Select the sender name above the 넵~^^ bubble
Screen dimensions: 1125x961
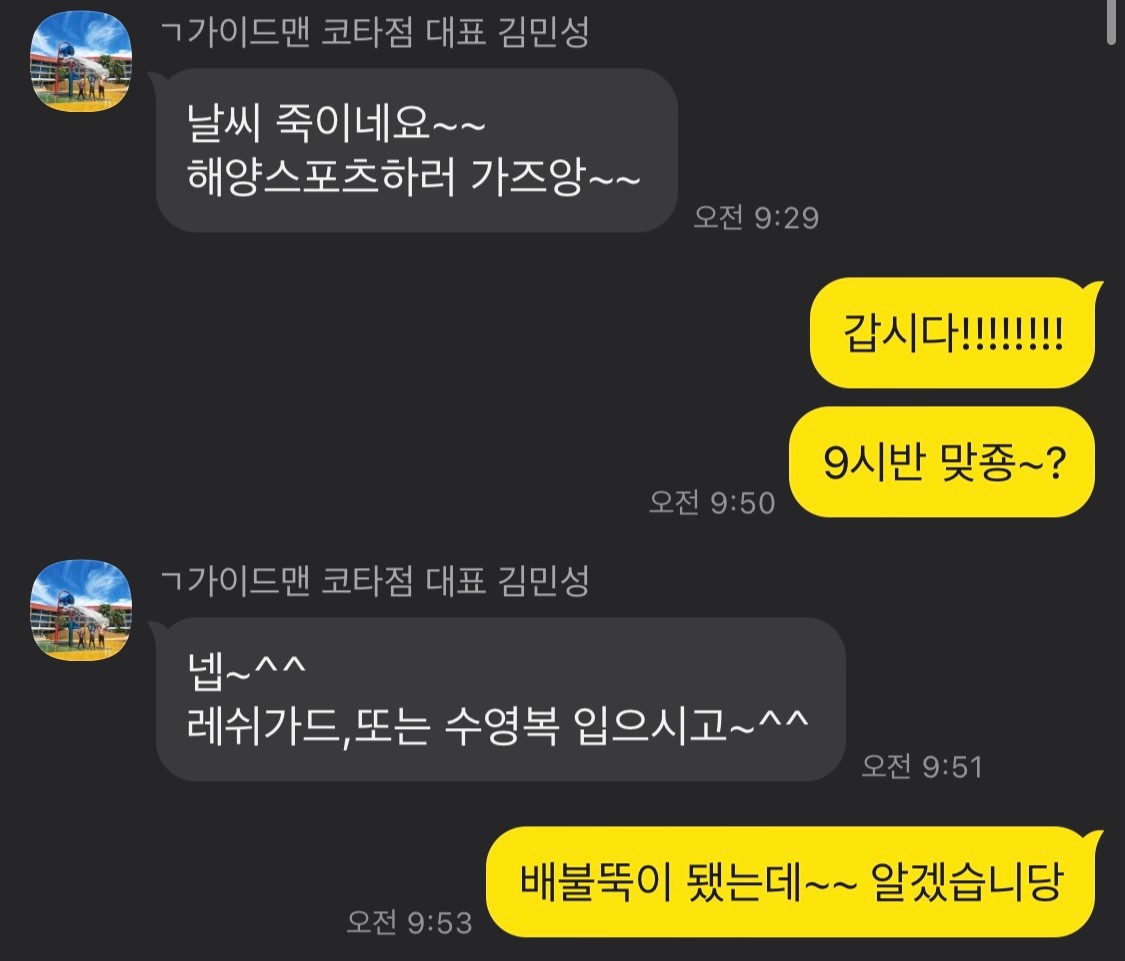tap(375, 581)
